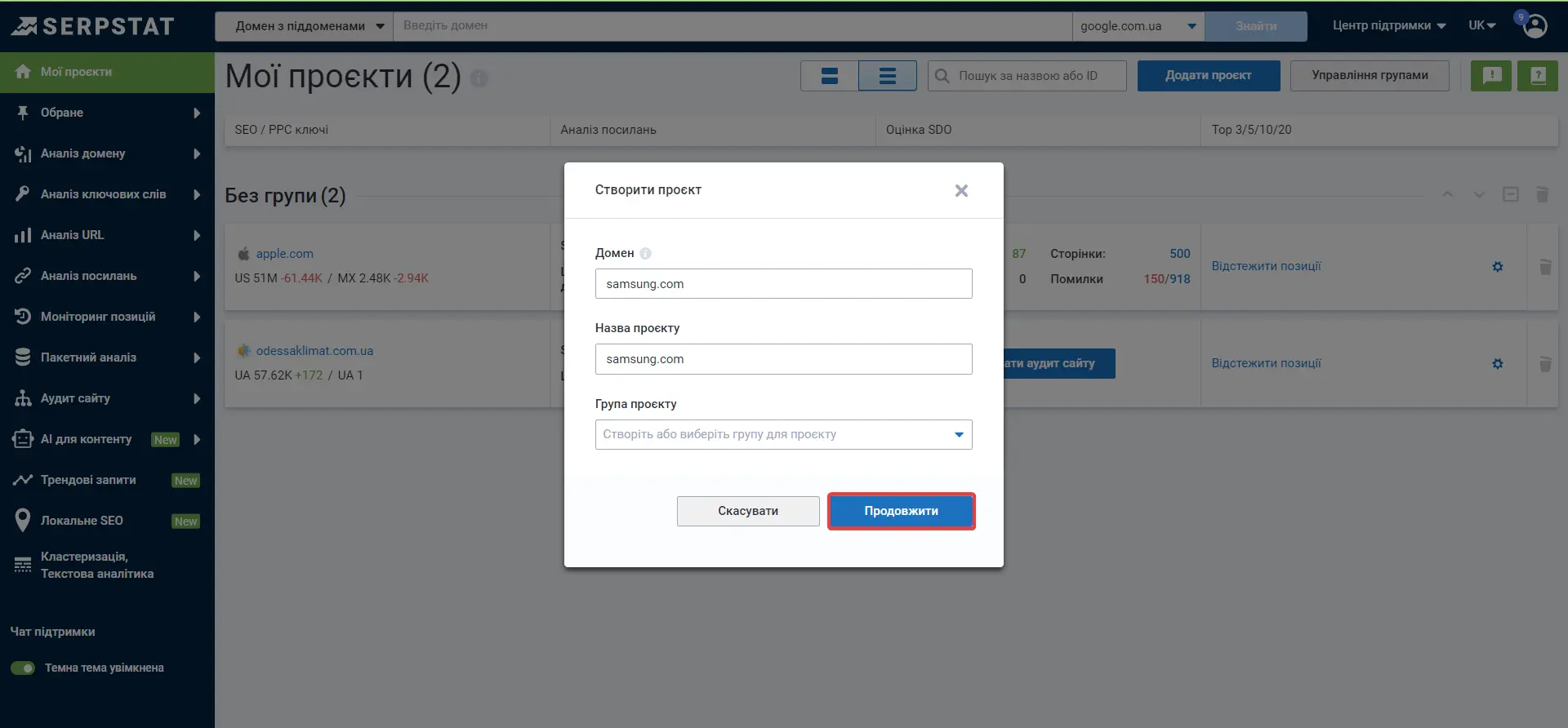Viewport: 1568px width, 728px height.
Task: Click the 150/918 errors value
Action: [x=1167, y=280]
